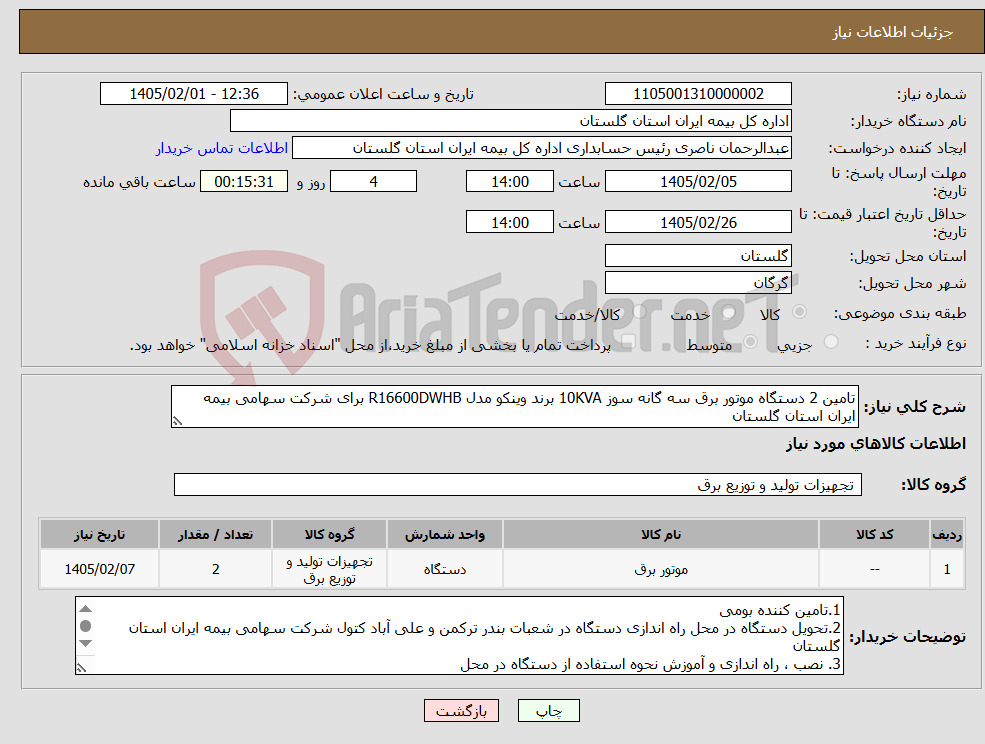985x744 pixels.
Task: Click the heading اطلاعات کالاهای مورد نیاز
Action: point(876,444)
